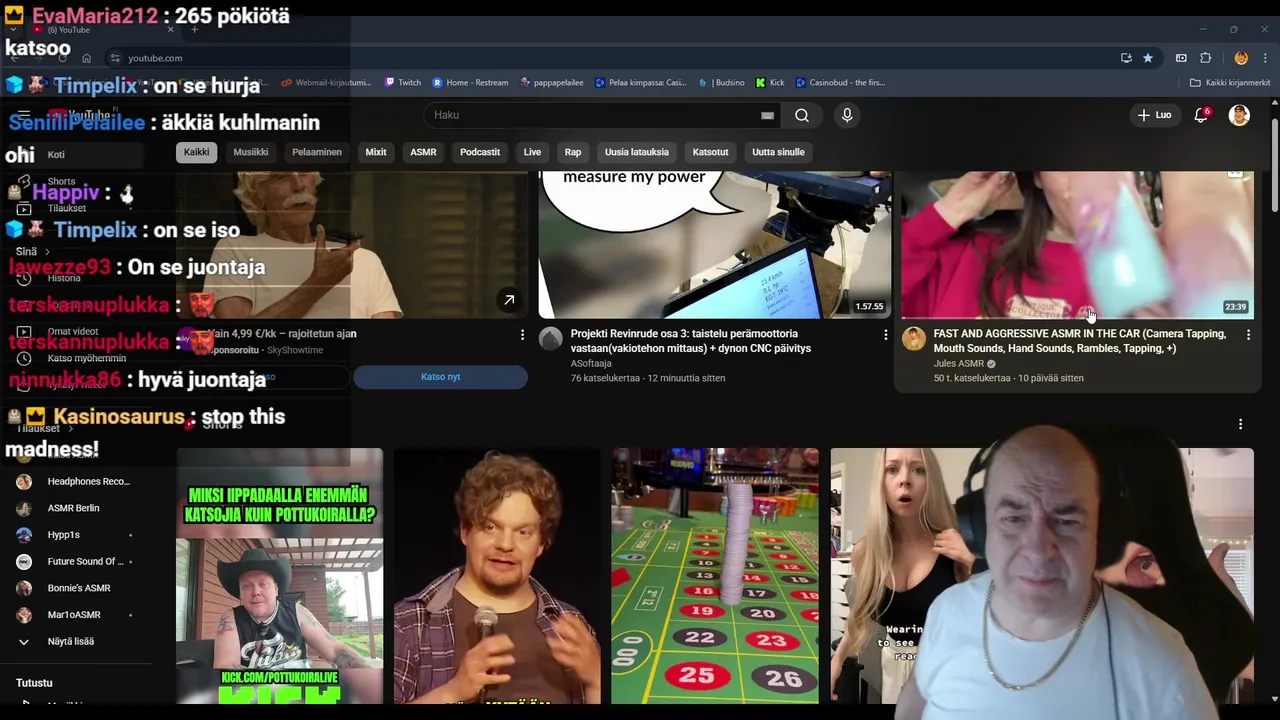
Task: Click the install app icon in address bar
Action: click(1127, 58)
